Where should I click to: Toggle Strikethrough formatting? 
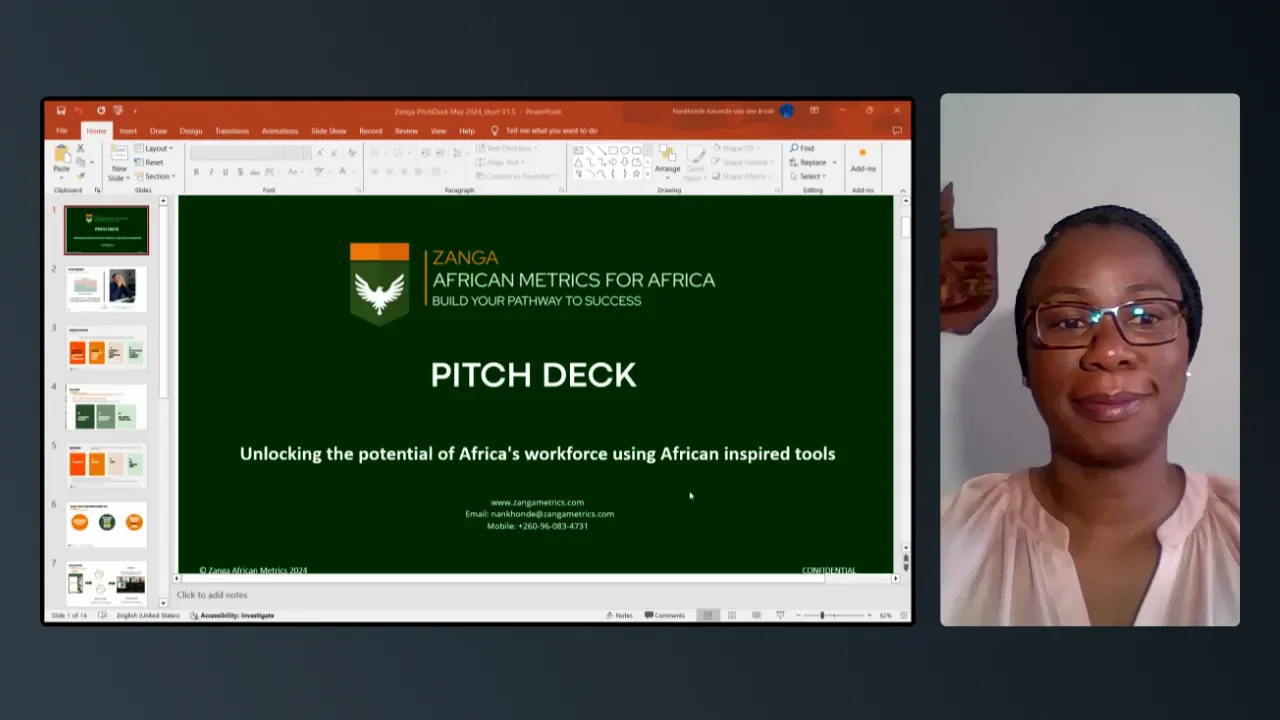(x=254, y=172)
